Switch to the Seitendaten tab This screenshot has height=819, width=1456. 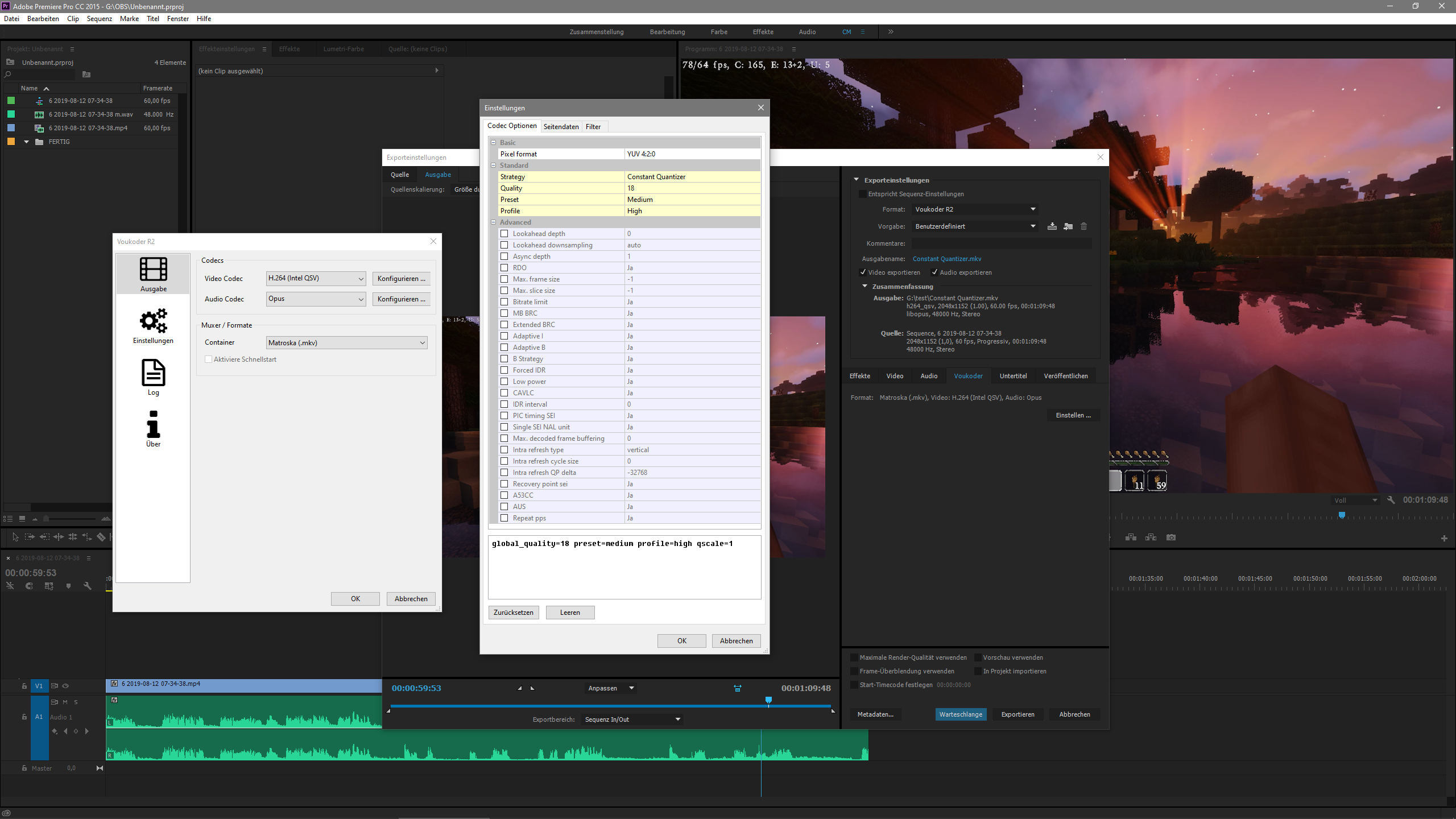(561, 127)
